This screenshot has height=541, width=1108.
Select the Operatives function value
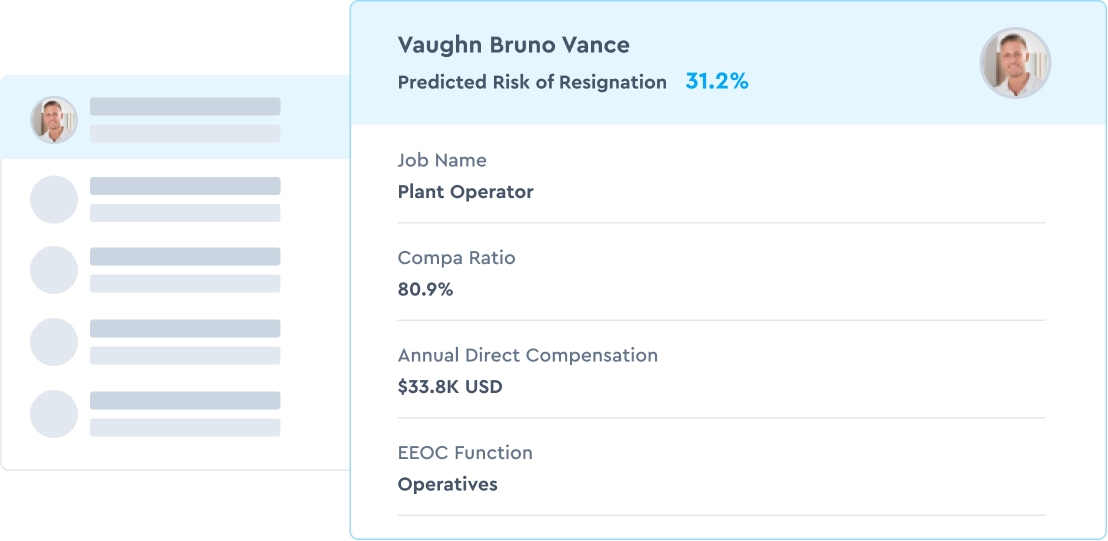[x=448, y=485]
